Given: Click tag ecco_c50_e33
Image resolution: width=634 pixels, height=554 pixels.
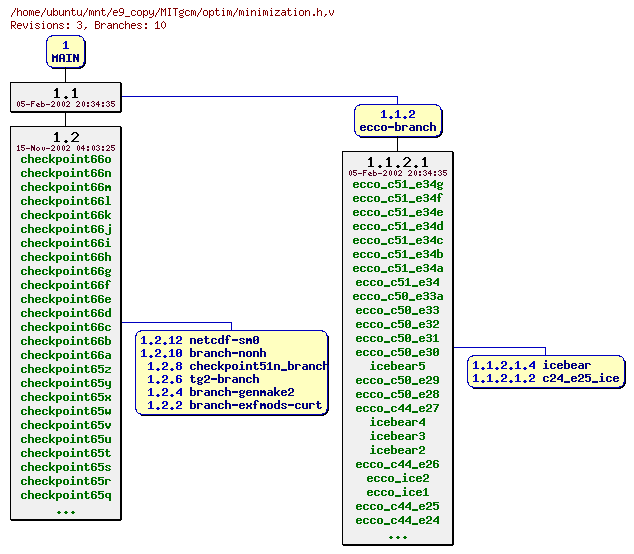Looking at the screenshot, I should pyautogui.click(x=398, y=310).
